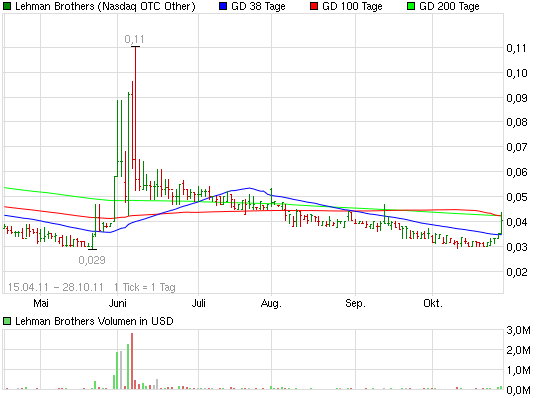Click the '1 Tick = 1 Tag' note

pyautogui.click(x=145, y=287)
